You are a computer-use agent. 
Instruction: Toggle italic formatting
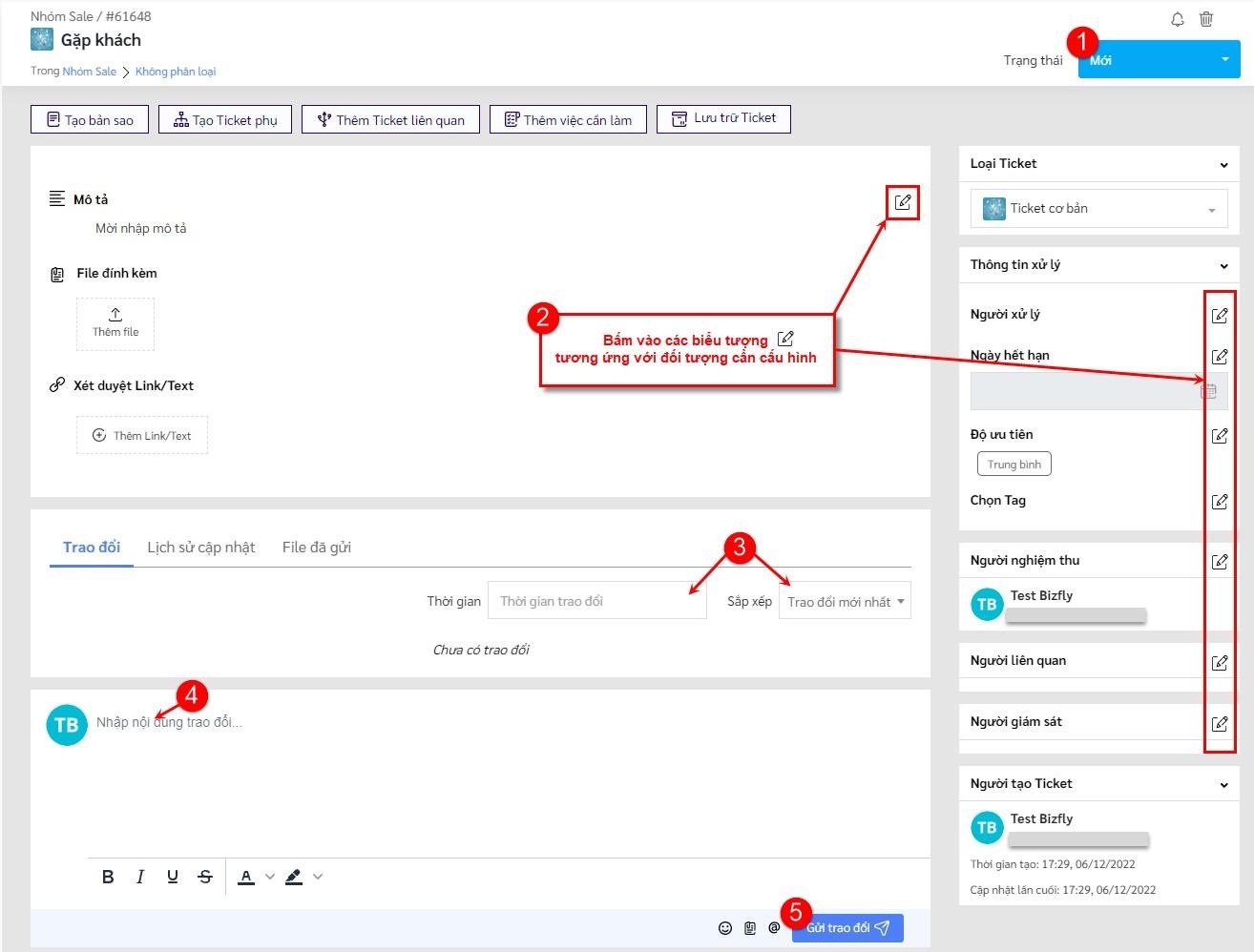(x=140, y=877)
